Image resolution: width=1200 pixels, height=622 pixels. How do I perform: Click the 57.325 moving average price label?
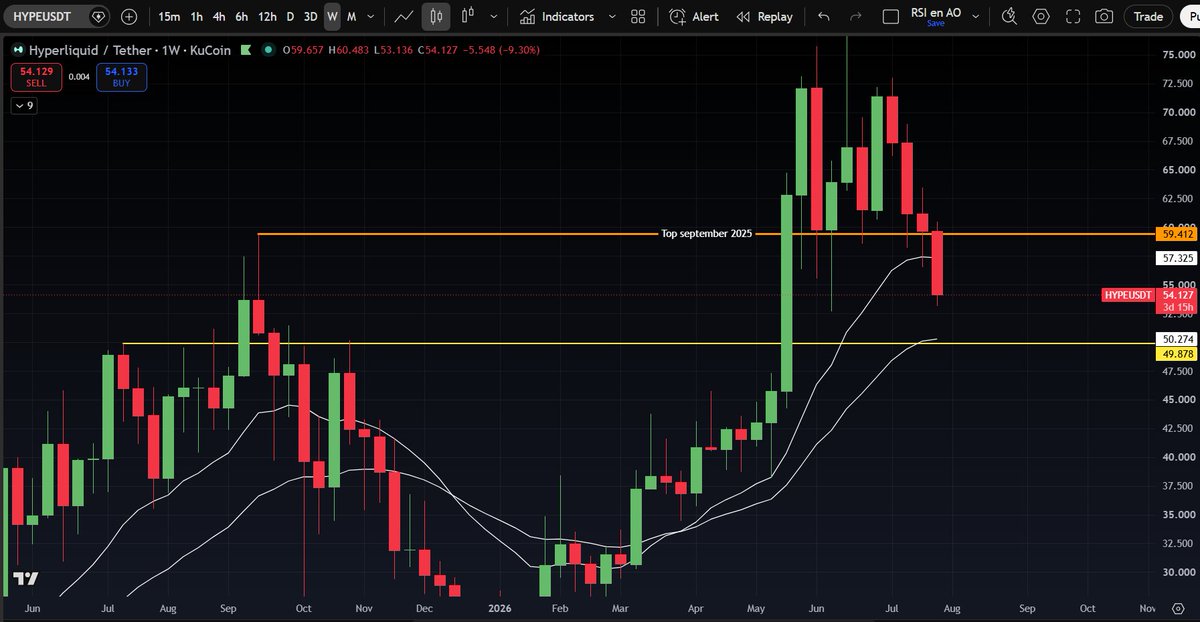[1176, 258]
